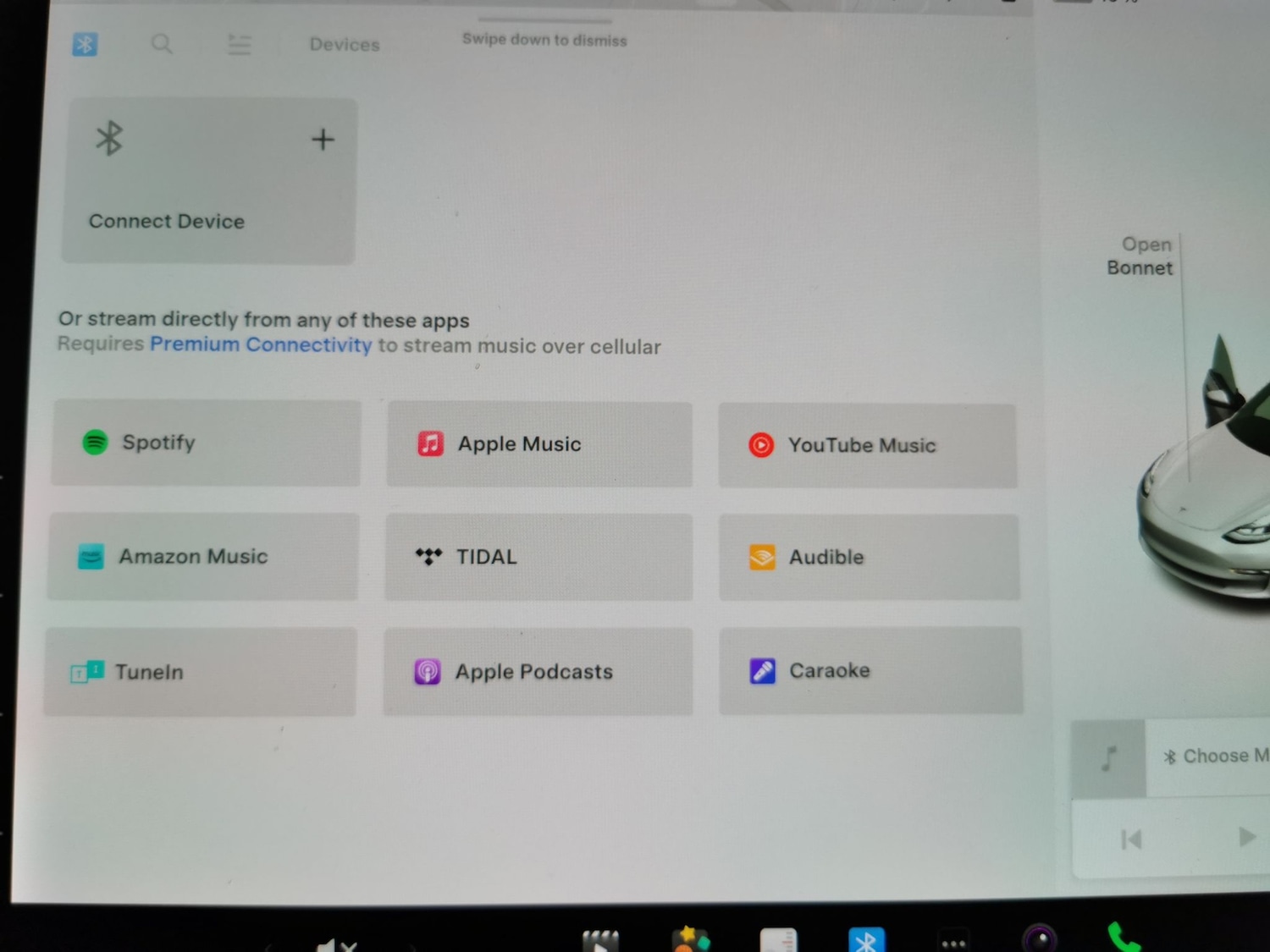This screenshot has height=952, width=1270.
Task: Switch to the Devices tab
Action: pyautogui.click(x=344, y=45)
